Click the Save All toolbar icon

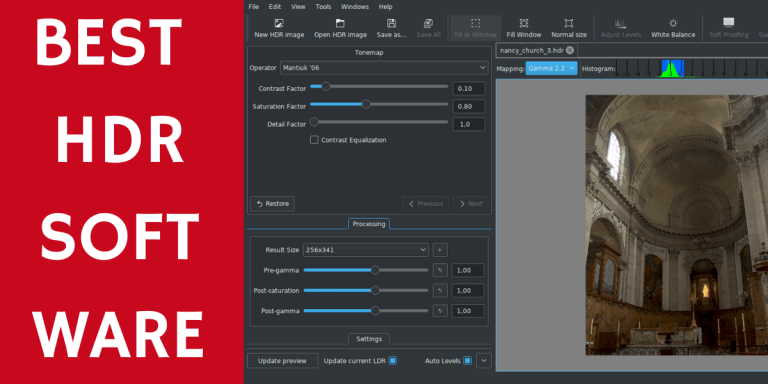tap(428, 23)
